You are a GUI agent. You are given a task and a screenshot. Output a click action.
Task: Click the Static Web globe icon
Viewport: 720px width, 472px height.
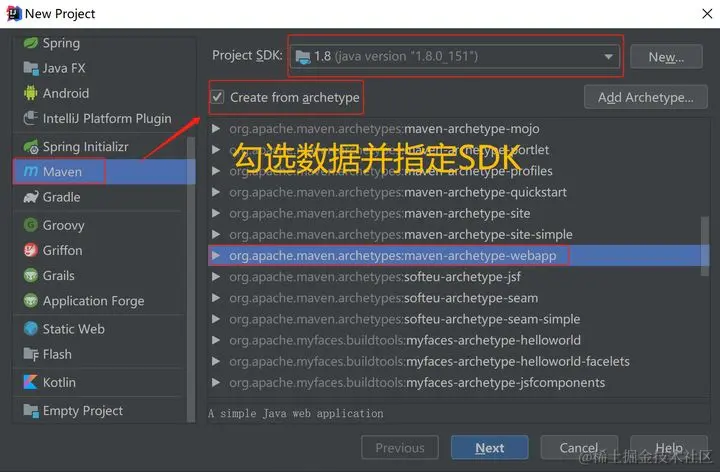tap(31, 329)
